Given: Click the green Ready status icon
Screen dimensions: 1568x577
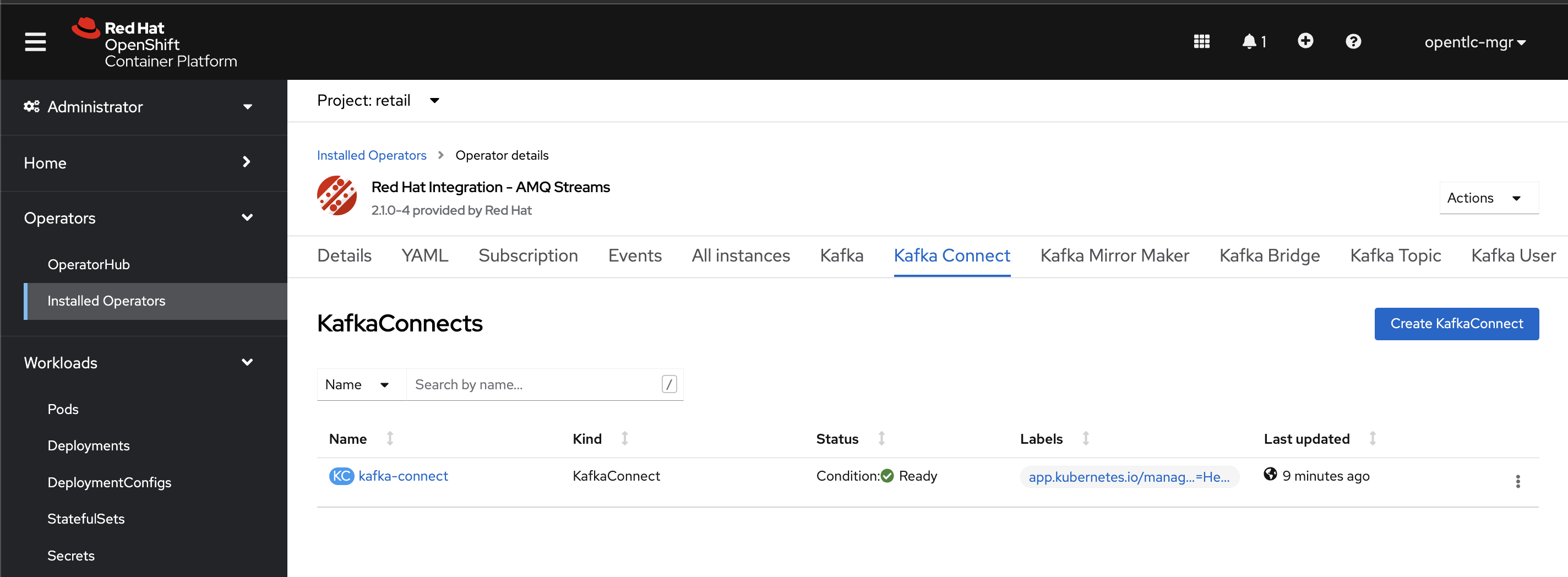Looking at the screenshot, I should coord(887,476).
